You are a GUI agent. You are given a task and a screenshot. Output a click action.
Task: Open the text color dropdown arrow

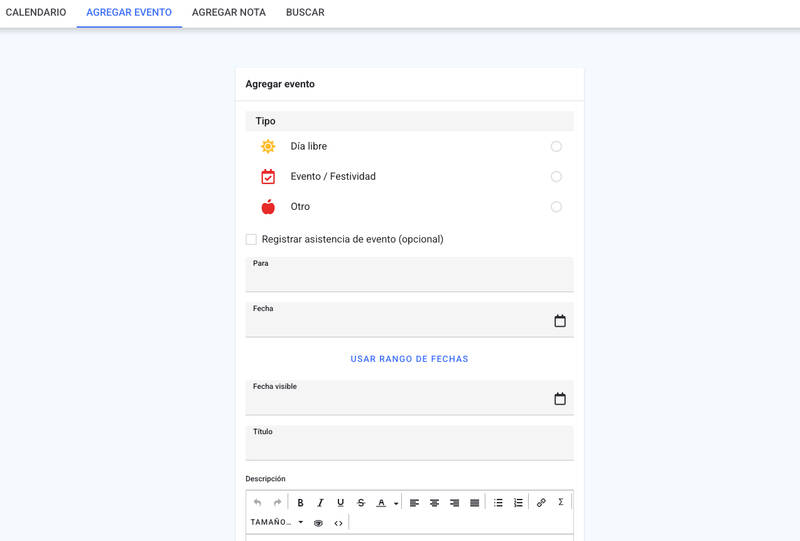(x=396, y=503)
